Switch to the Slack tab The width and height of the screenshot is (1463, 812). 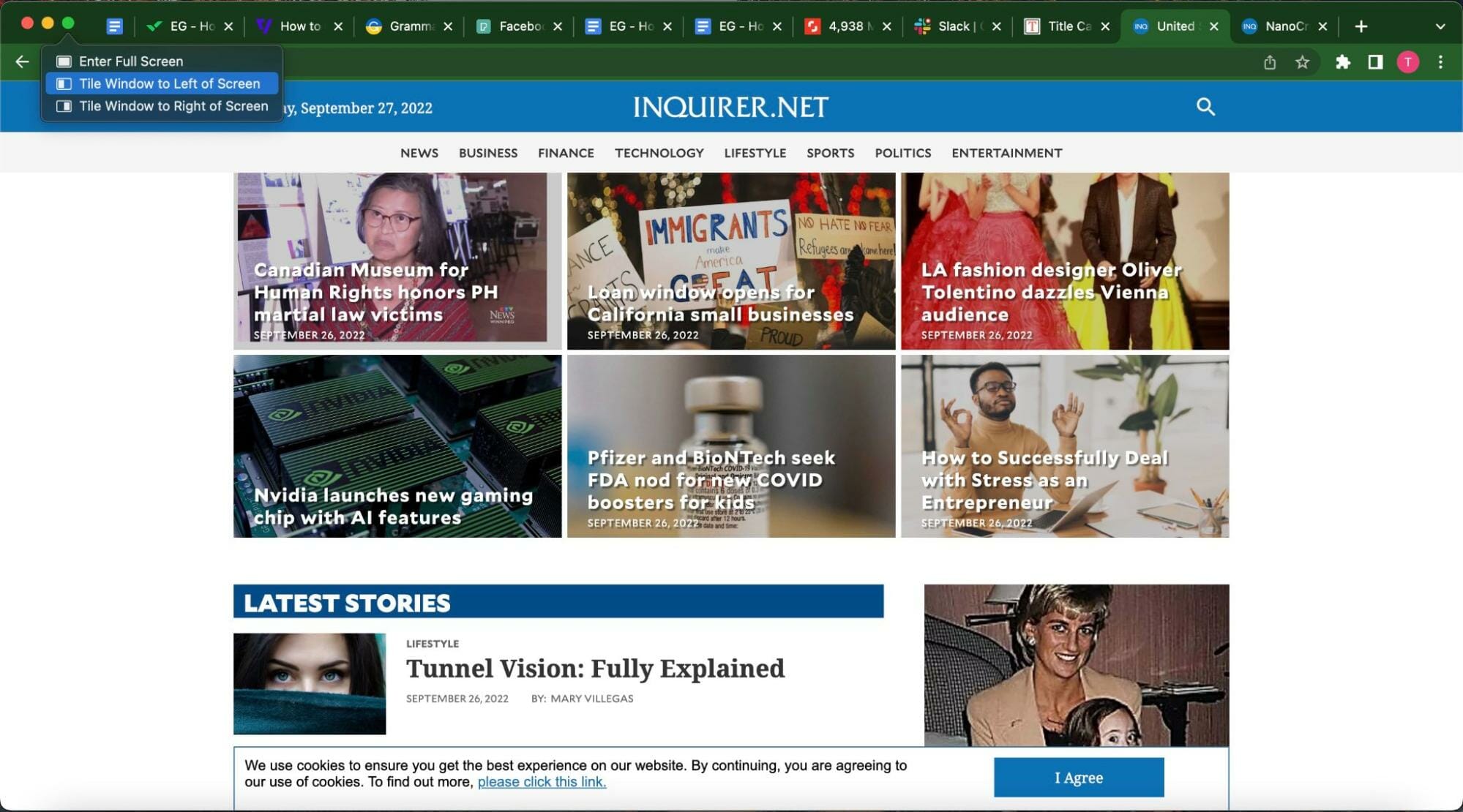click(x=954, y=26)
